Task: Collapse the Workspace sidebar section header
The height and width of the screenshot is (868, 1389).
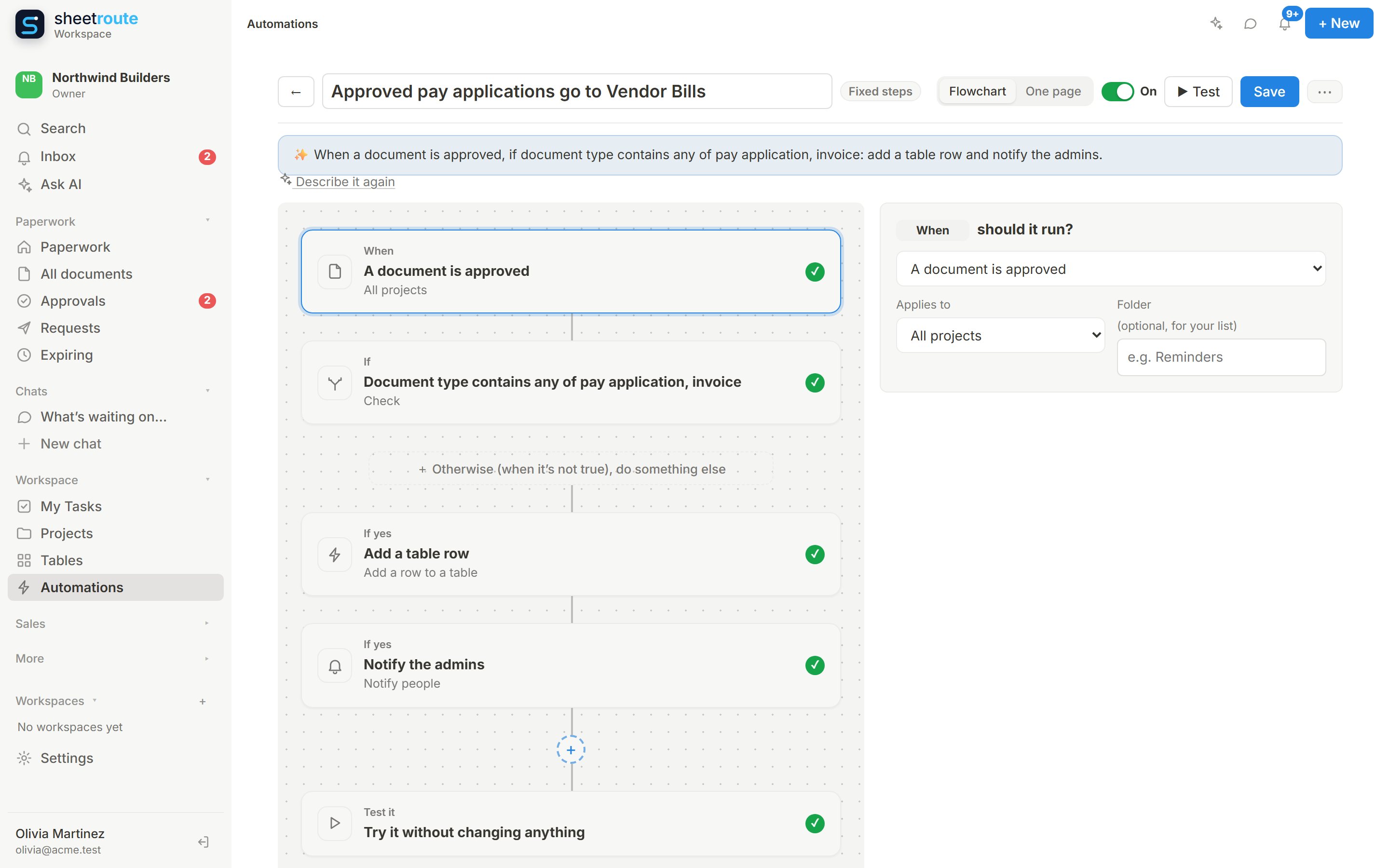Action: click(115, 480)
